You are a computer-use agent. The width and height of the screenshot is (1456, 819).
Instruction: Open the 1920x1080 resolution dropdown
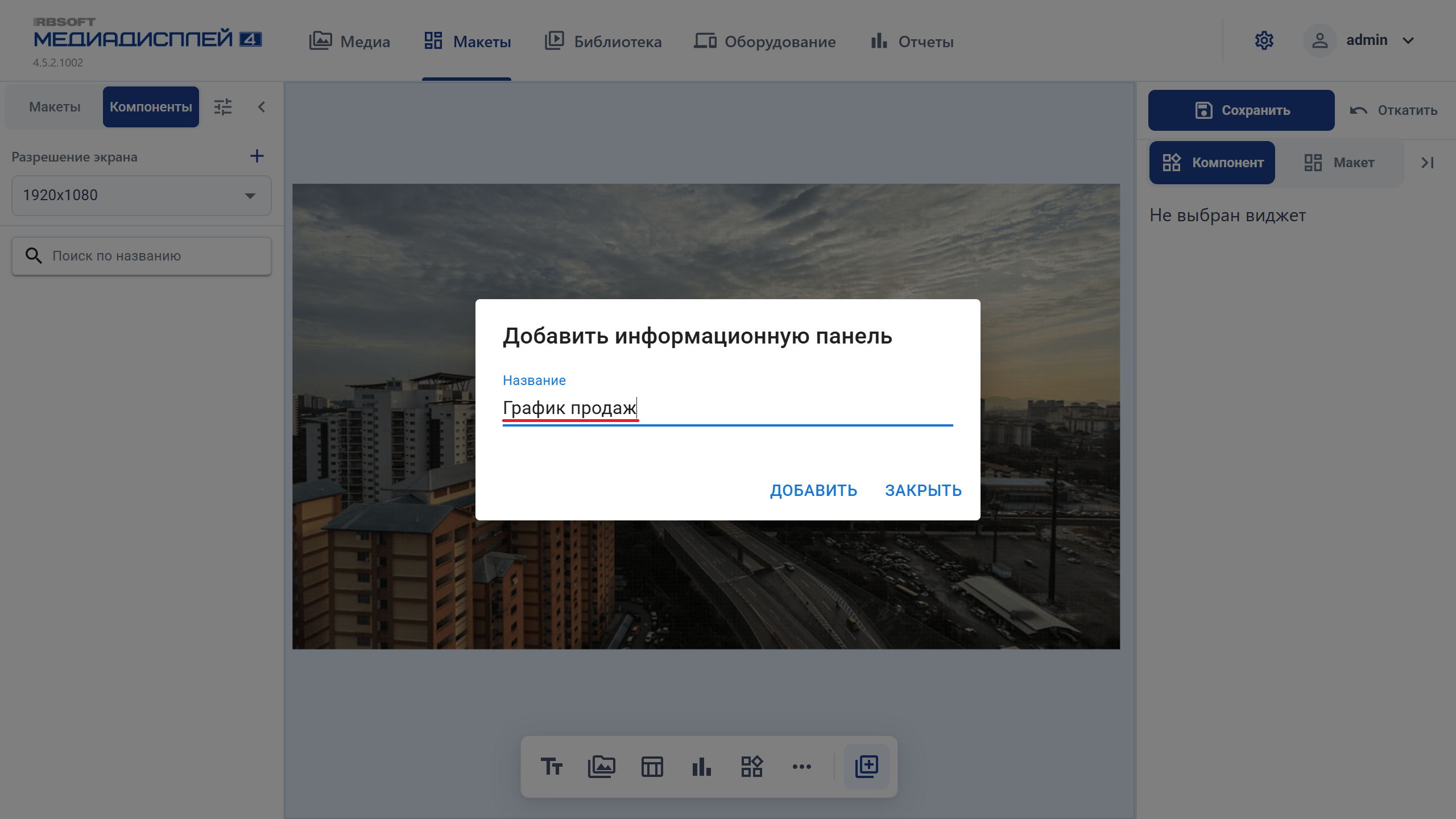tap(142, 195)
